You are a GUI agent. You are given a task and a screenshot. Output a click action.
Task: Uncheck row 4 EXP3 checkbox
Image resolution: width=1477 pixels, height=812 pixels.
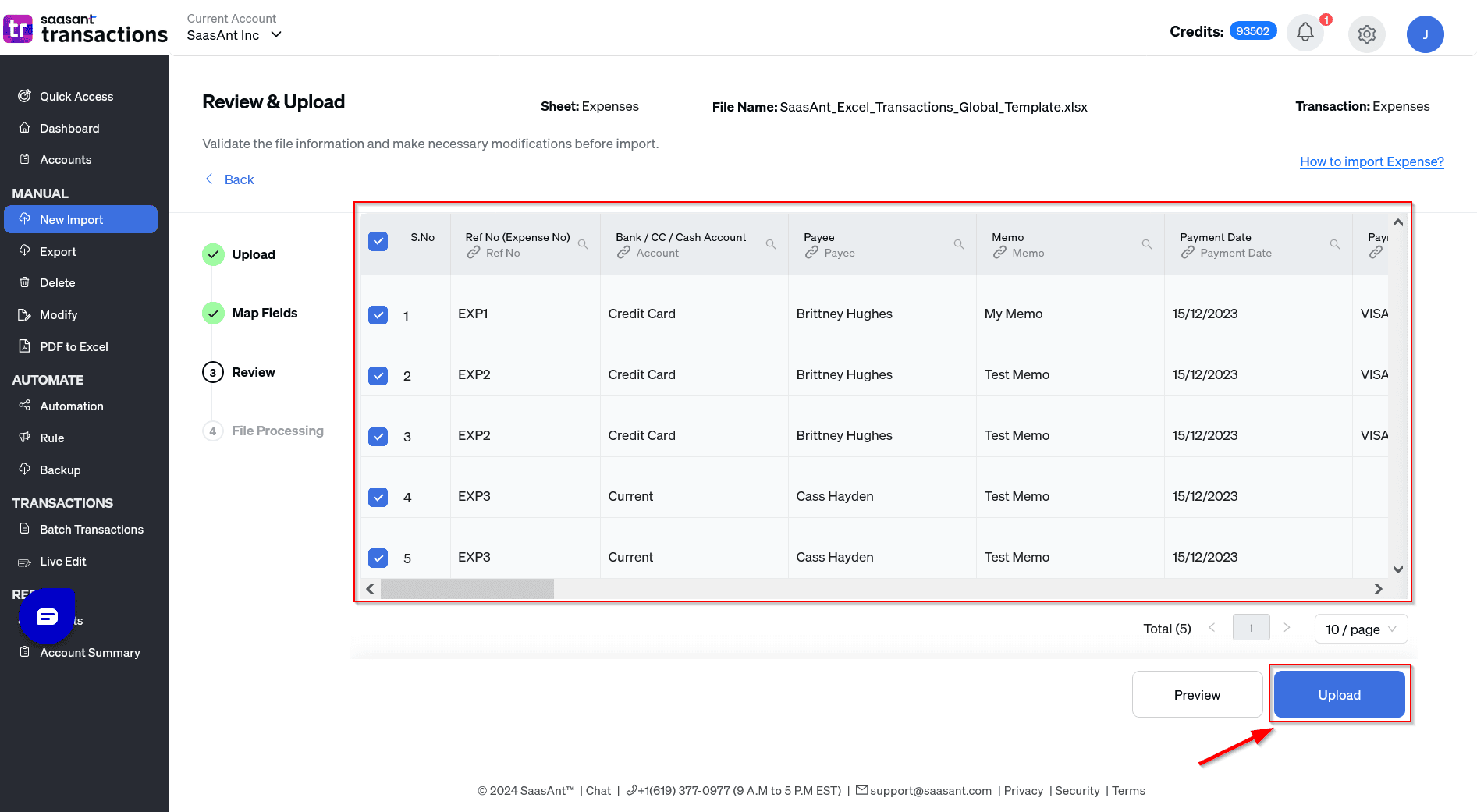(378, 497)
